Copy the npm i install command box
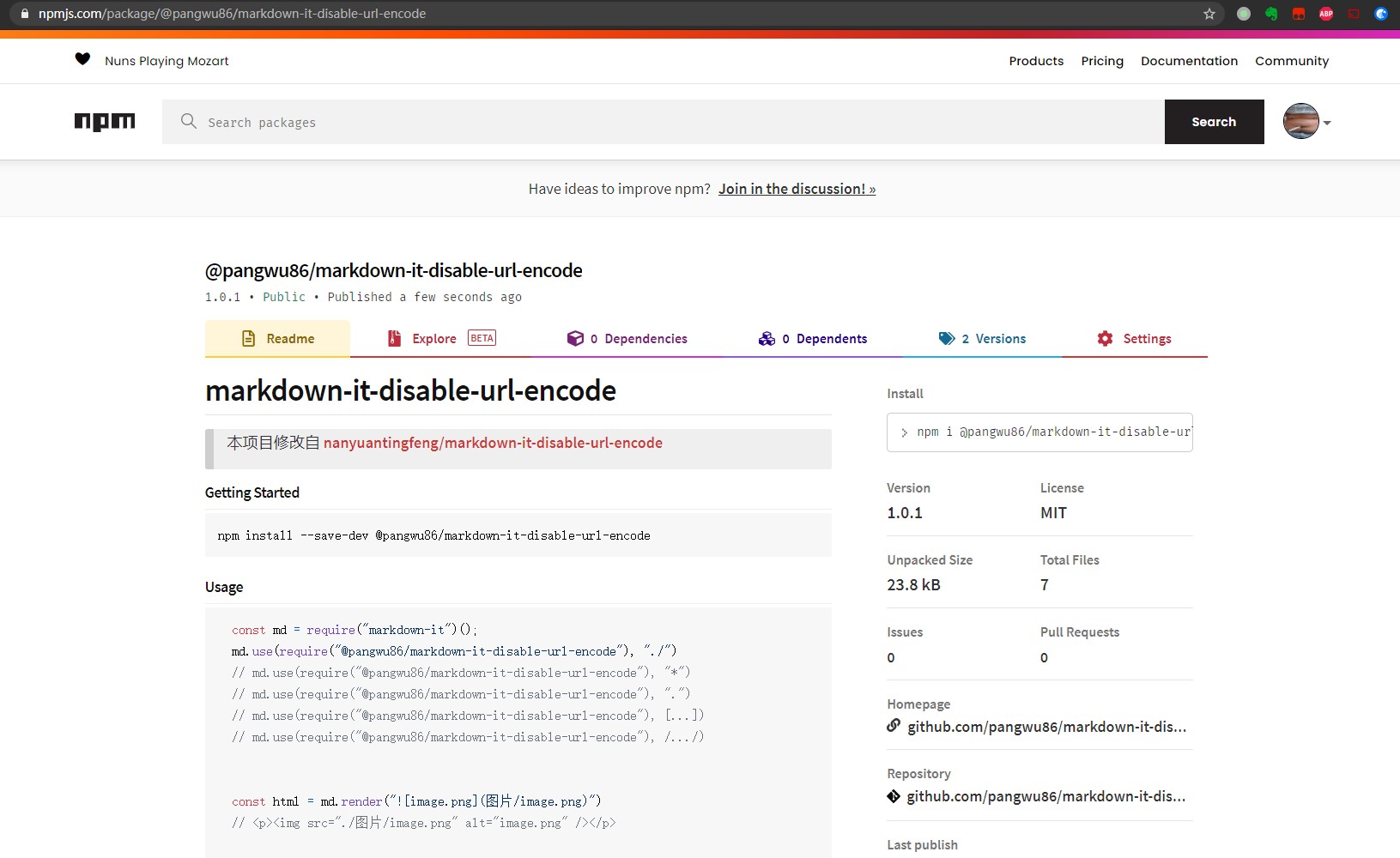The width and height of the screenshot is (1400, 858). coord(1039,432)
